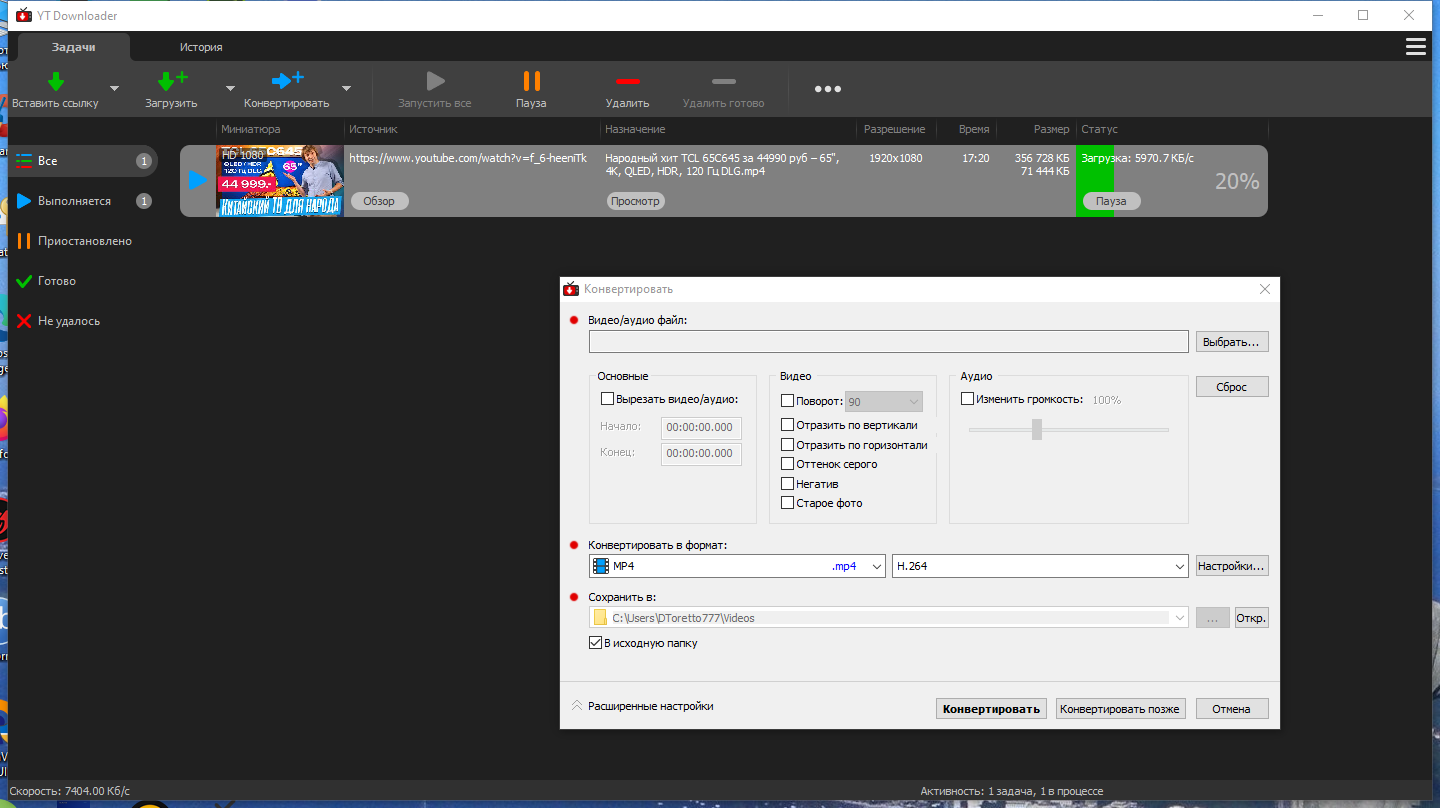
Task: Click the volume slider handle
Action: pos(1037,429)
